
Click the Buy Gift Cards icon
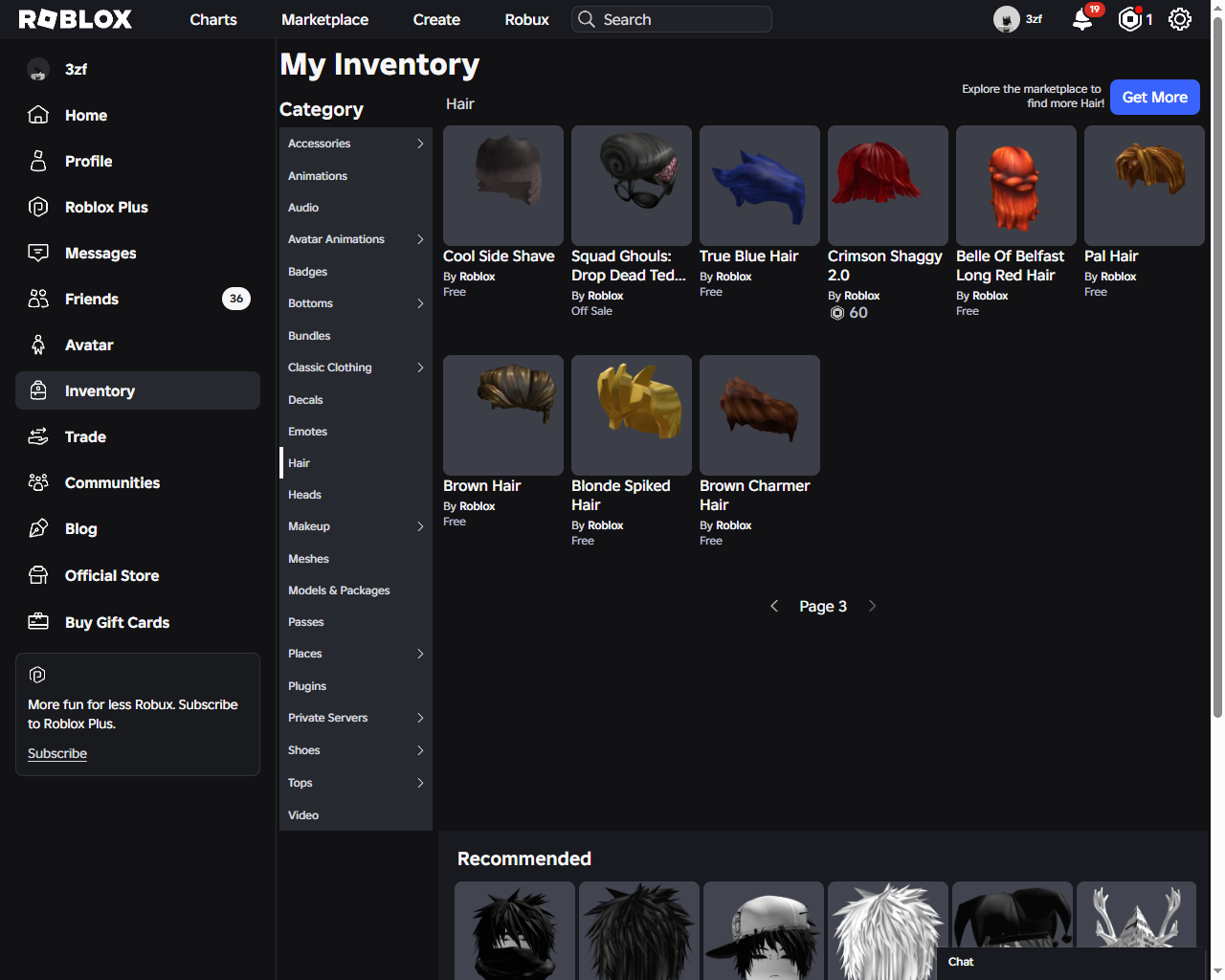pyautogui.click(x=38, y=622)
